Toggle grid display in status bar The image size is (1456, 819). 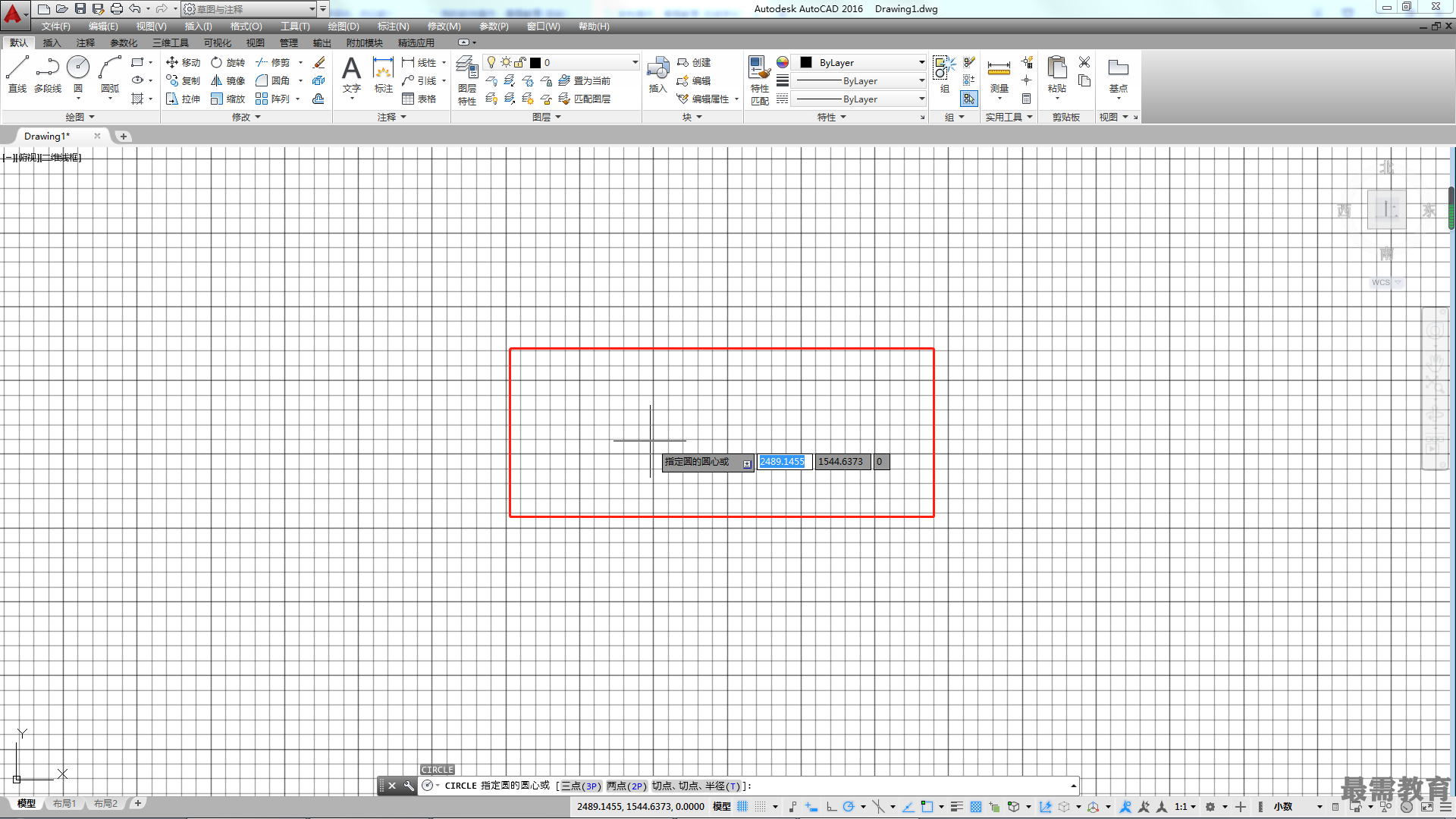point(742,806)
